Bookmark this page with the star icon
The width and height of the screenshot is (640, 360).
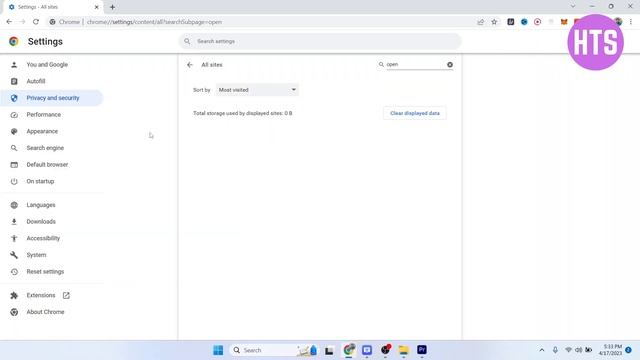click(494, 22)
